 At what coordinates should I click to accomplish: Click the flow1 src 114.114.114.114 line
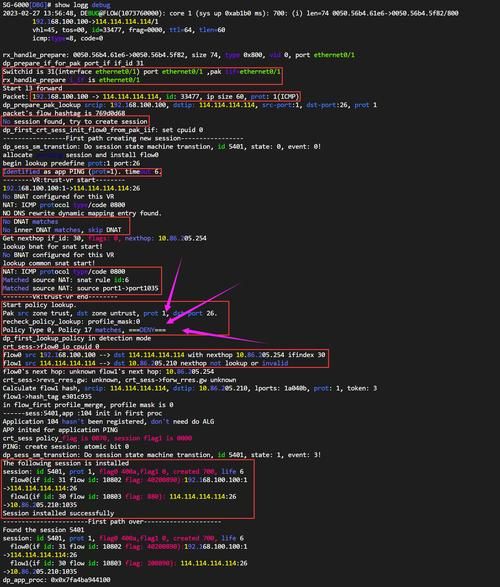pyautogui.click(x=146, y=363)
